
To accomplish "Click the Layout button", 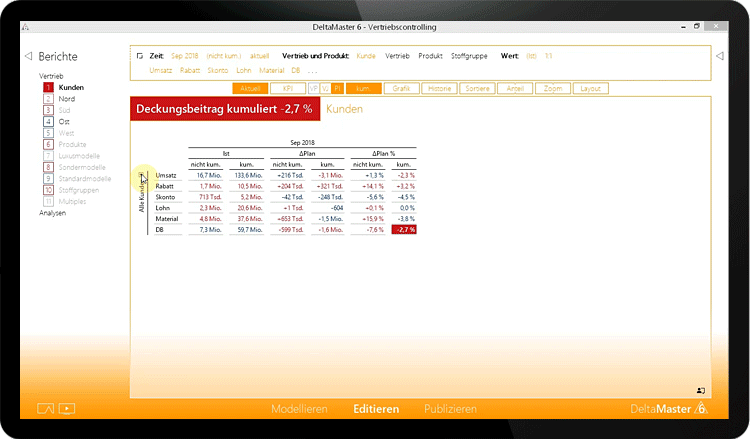I will 591,88.
